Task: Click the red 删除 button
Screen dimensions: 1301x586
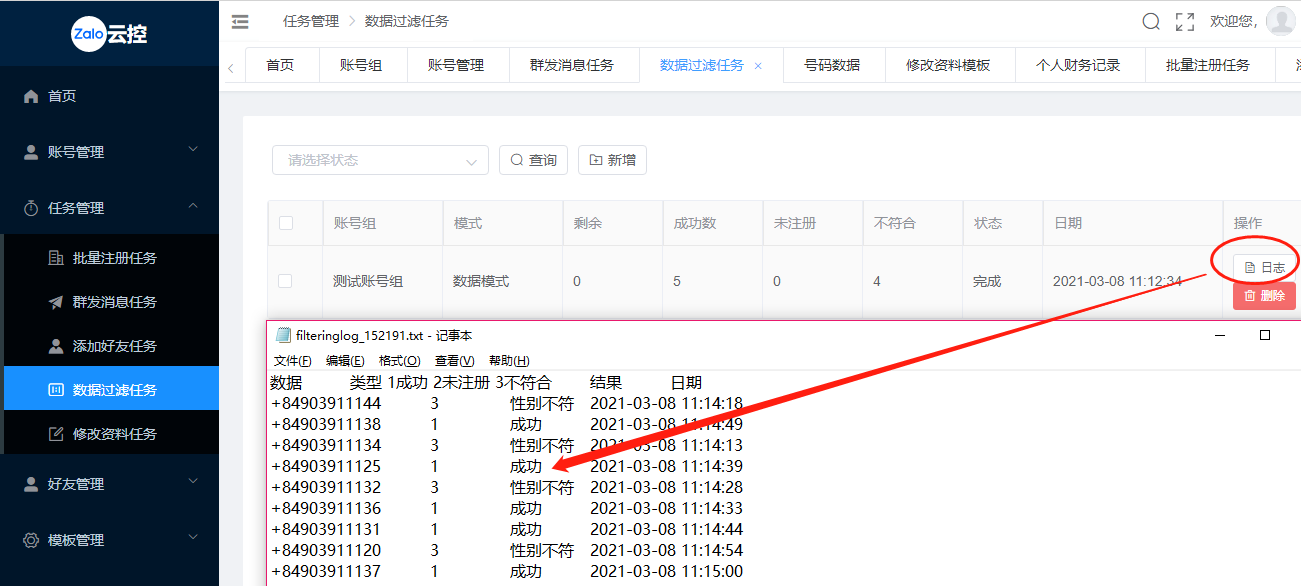Action: point(1264,296)
